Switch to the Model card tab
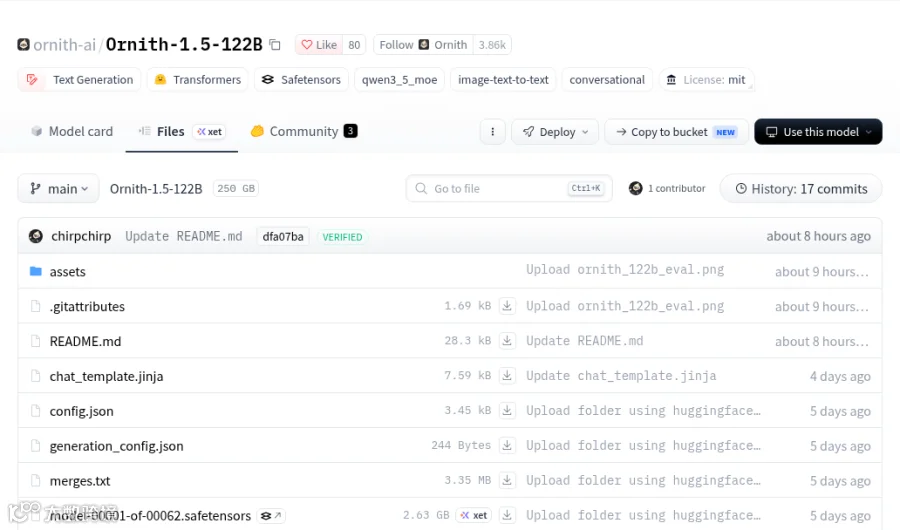The height and width of the screenshot is (530, 900). [72, 131]
